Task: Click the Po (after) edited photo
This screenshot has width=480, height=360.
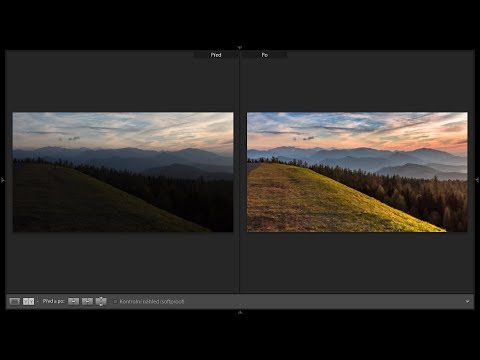Action: click(357, 172)
